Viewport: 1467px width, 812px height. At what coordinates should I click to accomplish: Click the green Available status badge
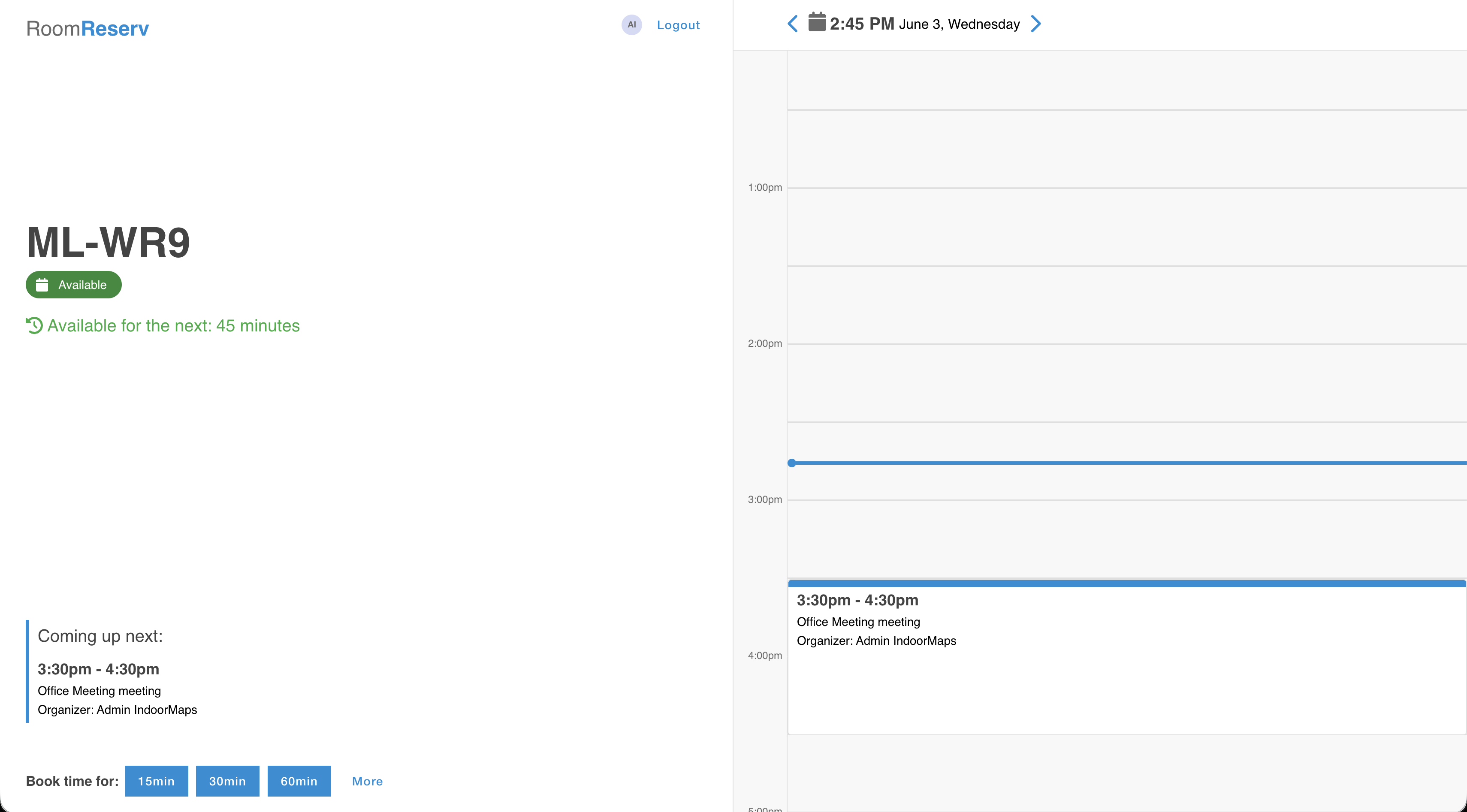(73, 285)
